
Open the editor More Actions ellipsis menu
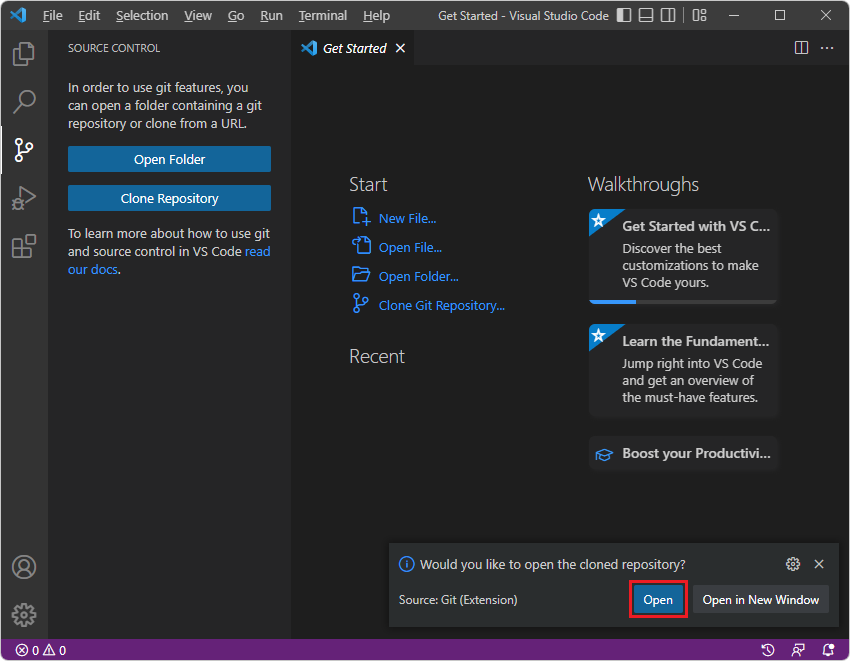tap(827, 48)
